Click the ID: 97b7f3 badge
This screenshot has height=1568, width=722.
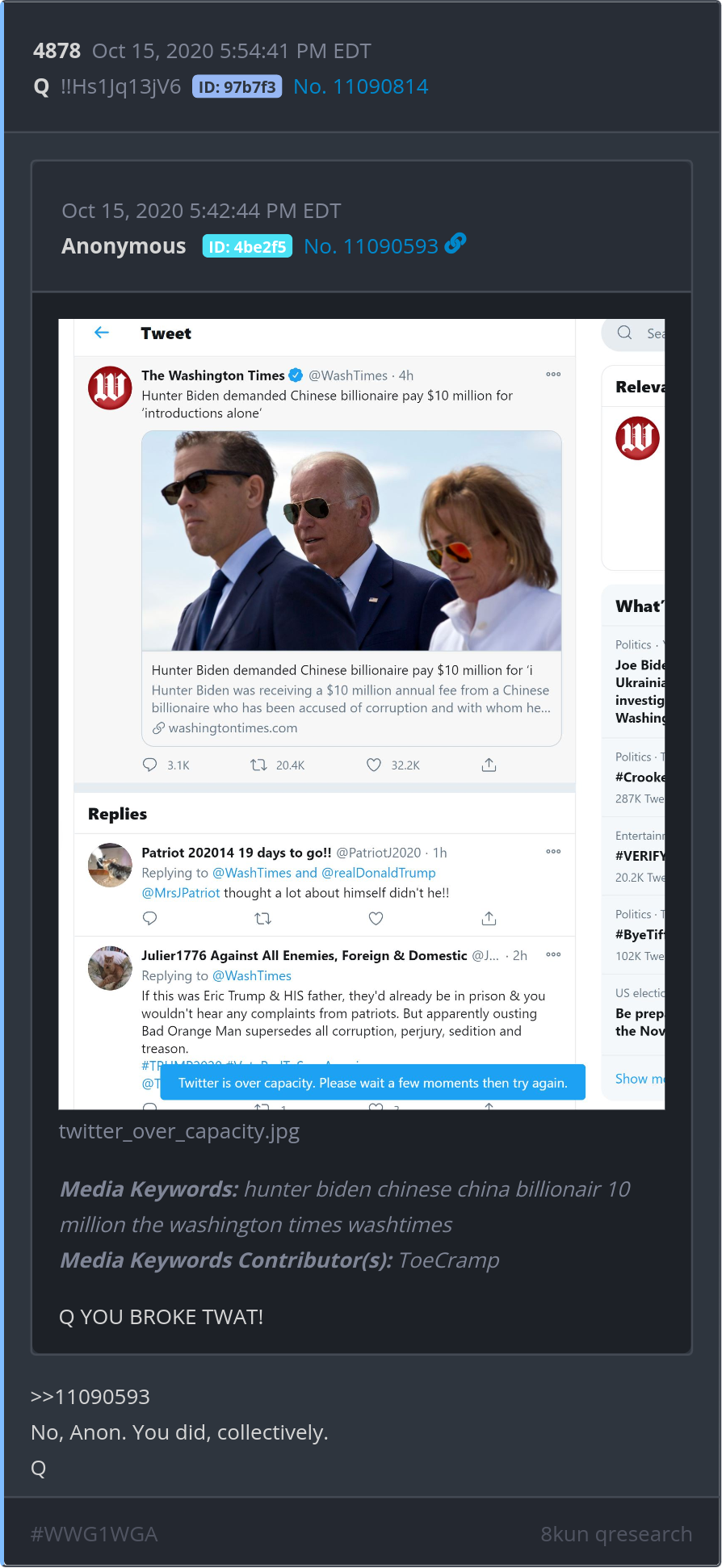pos(237,86)
